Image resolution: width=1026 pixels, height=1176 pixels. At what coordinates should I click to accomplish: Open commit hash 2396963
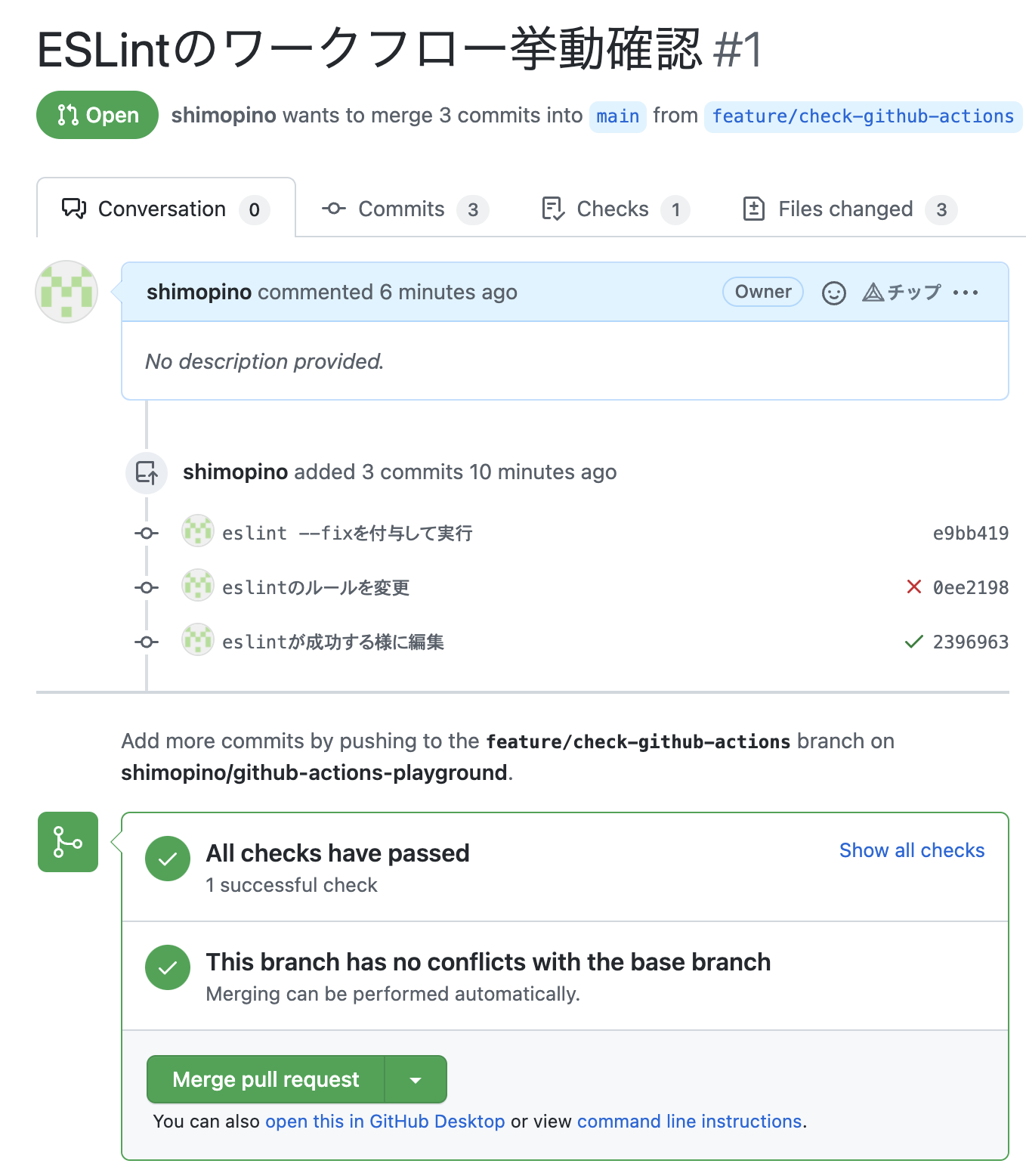pyautogui.click(x=971, y=642)
